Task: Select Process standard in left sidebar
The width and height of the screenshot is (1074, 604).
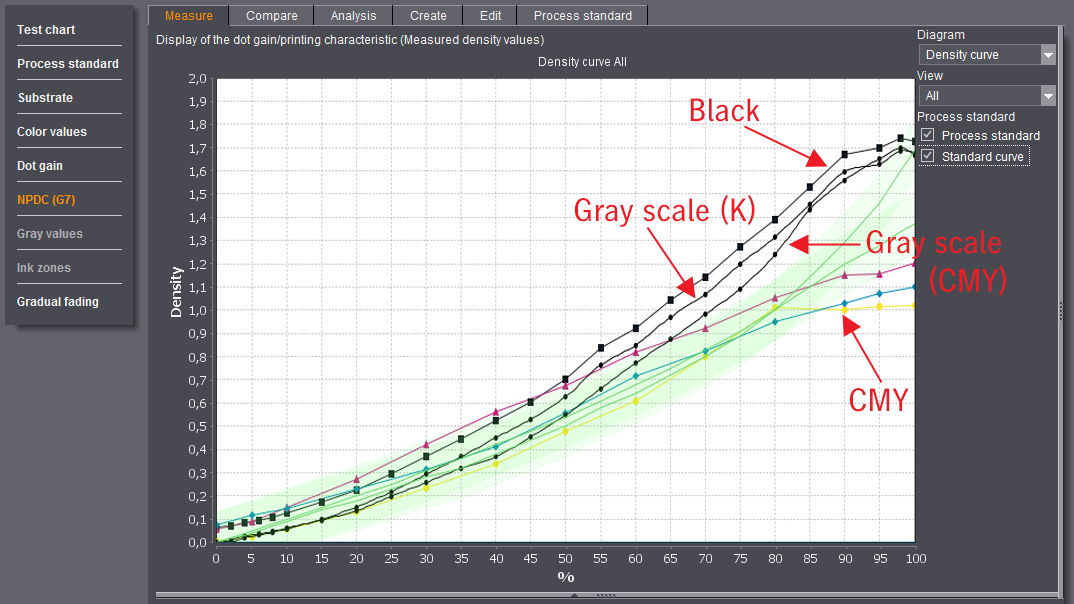Action: click(x=68, y=64)
